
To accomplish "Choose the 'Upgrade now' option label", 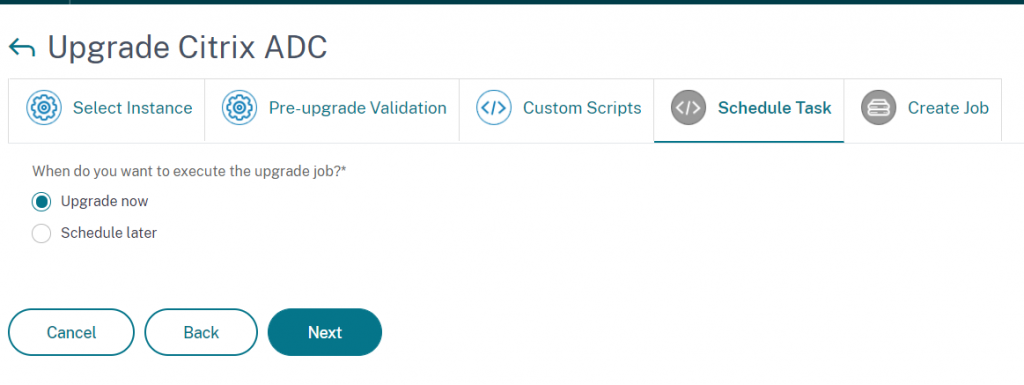I will tap(104, 202).
